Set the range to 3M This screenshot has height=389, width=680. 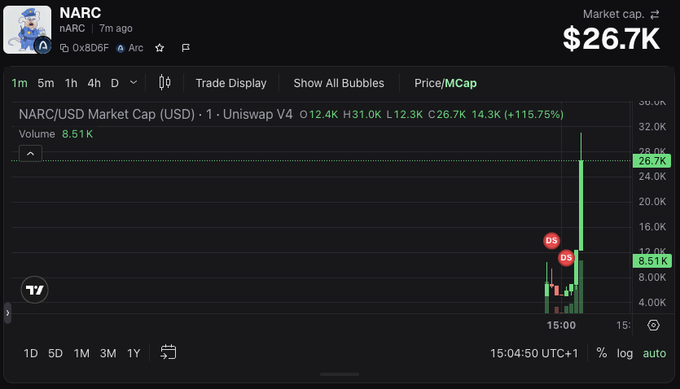tap(108, 353)
